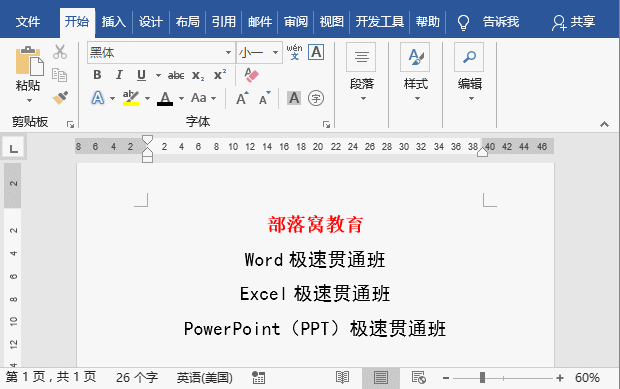Click the red heading 部落窝教育
620x389 pixels.
pos(315,225)
